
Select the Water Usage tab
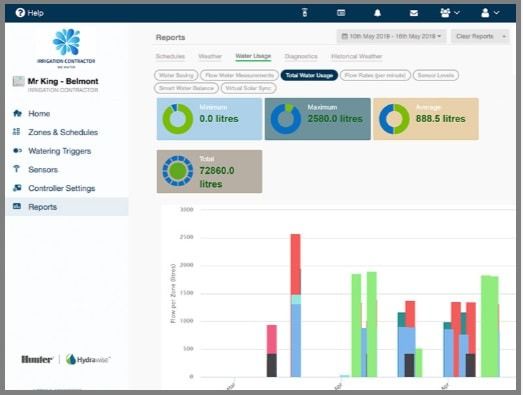point(253,56)
